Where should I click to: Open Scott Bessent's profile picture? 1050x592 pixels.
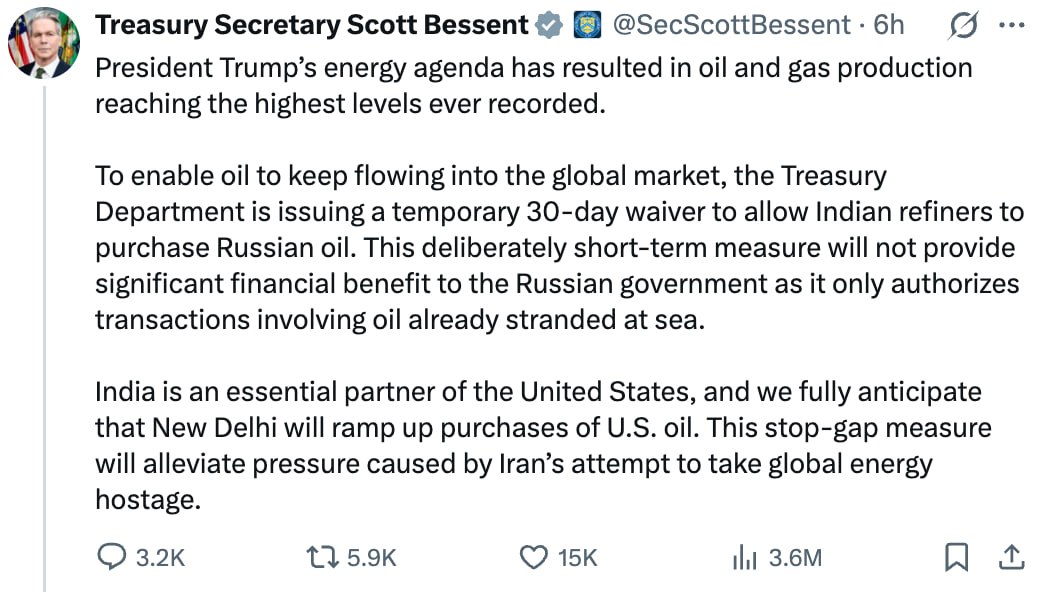pyautogui.click(x=42, y=42)
